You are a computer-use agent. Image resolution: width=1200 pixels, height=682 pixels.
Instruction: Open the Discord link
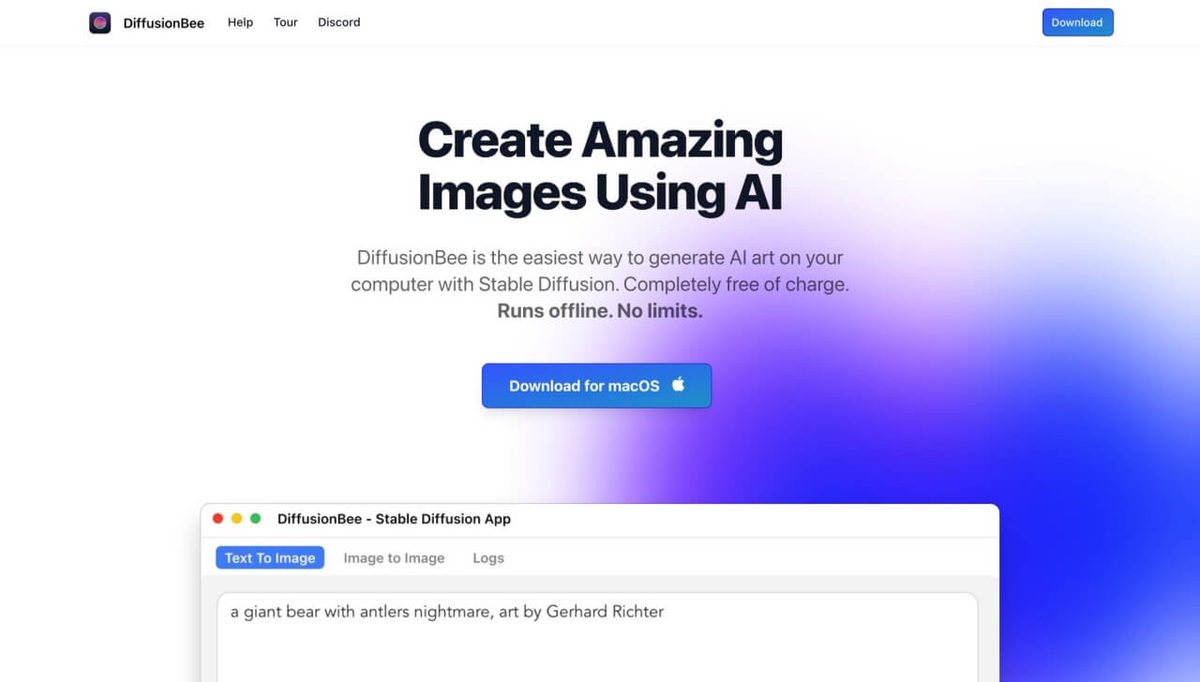pos(339,22)
